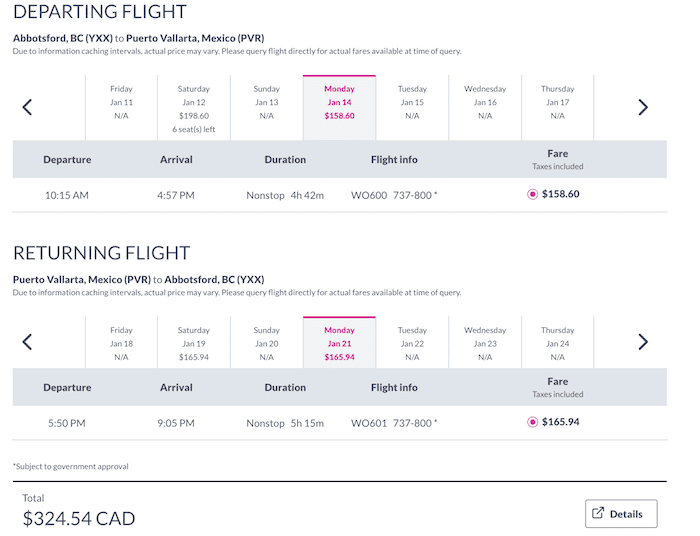Screen dimensions: 700x536
Task: Show earlier returning dates arrow
Action: click(x=27, y=342)
